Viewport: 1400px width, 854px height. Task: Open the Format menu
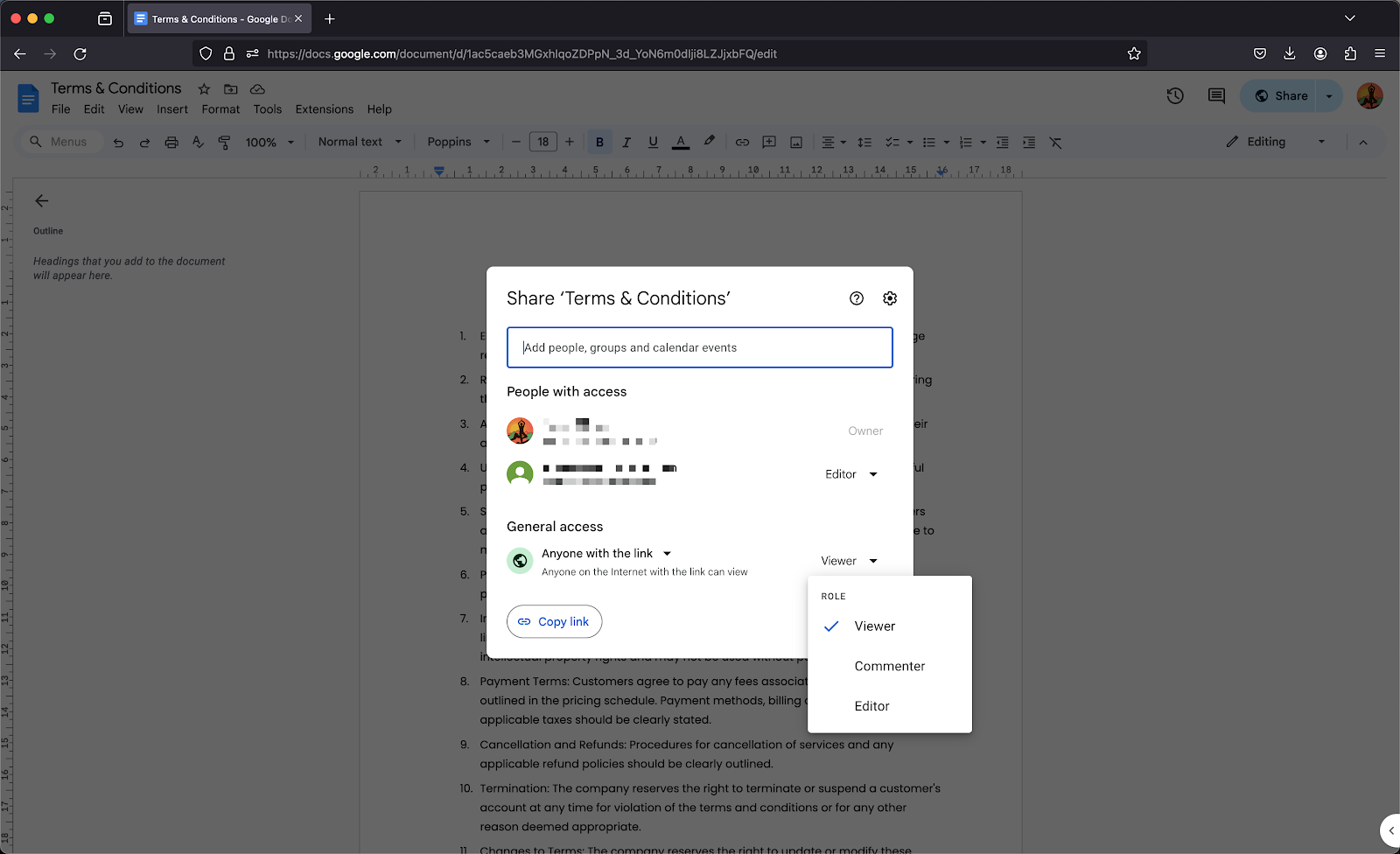(220, 109)
